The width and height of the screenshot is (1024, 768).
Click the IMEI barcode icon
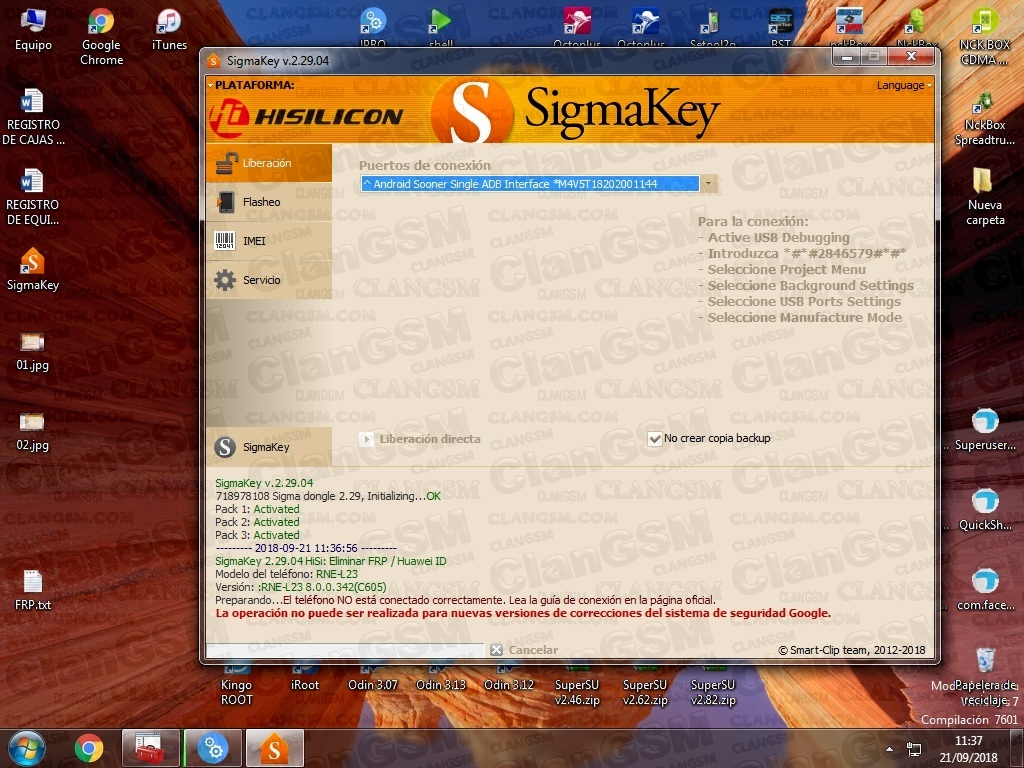click(225, 241)
